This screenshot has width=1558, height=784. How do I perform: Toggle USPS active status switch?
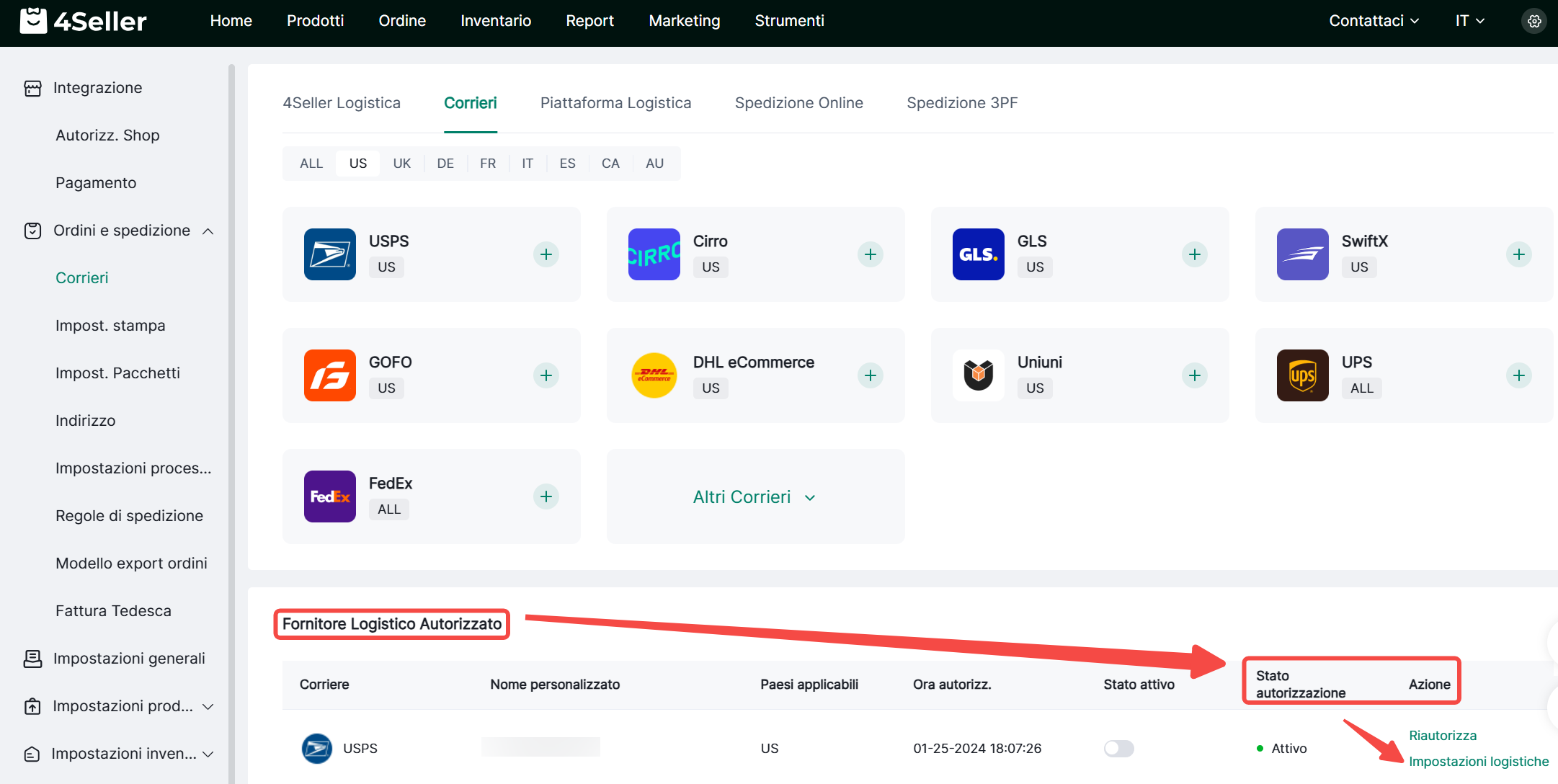coord(1118,749)
